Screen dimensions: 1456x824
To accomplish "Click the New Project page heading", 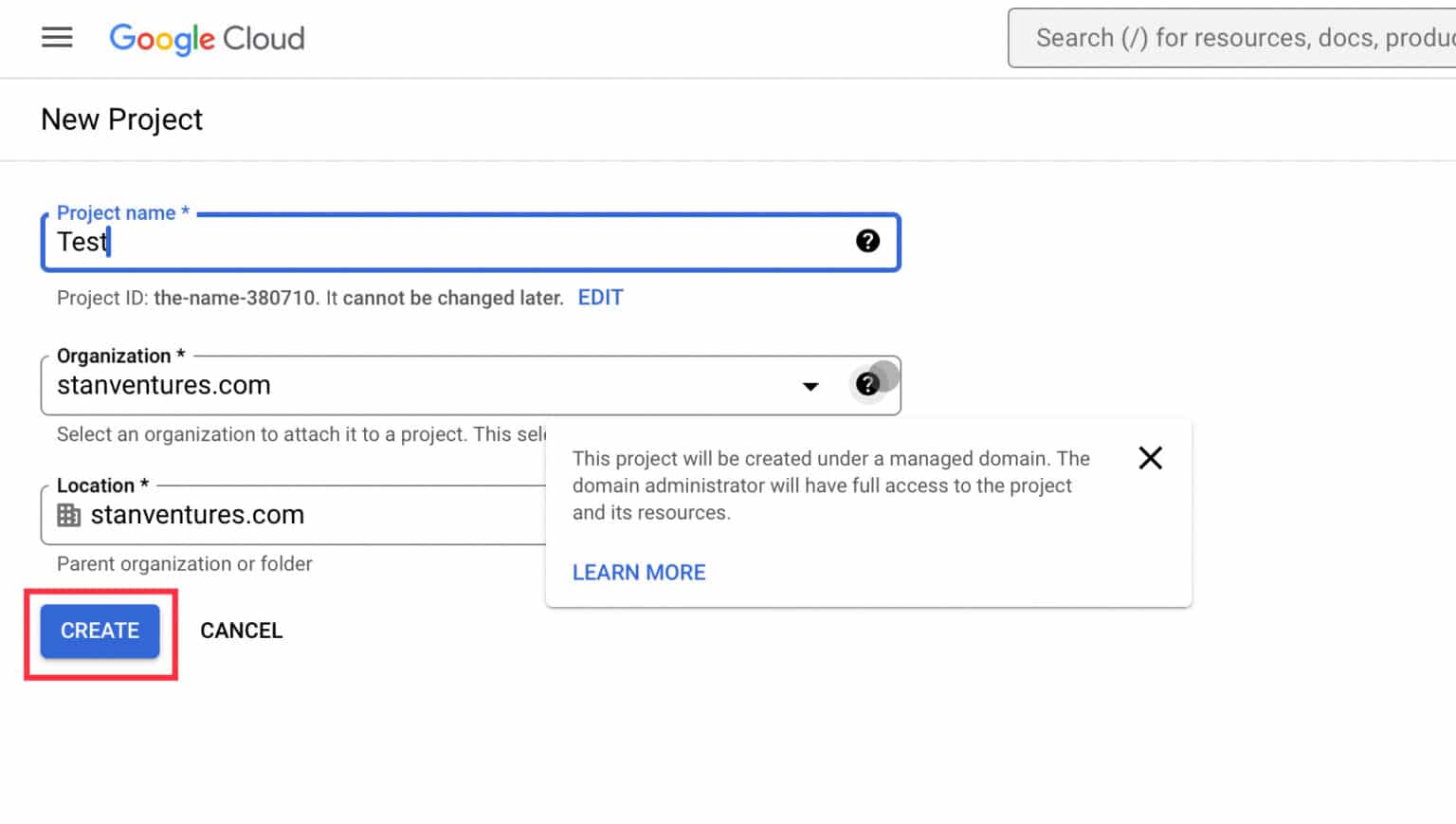I will [121, 119].
